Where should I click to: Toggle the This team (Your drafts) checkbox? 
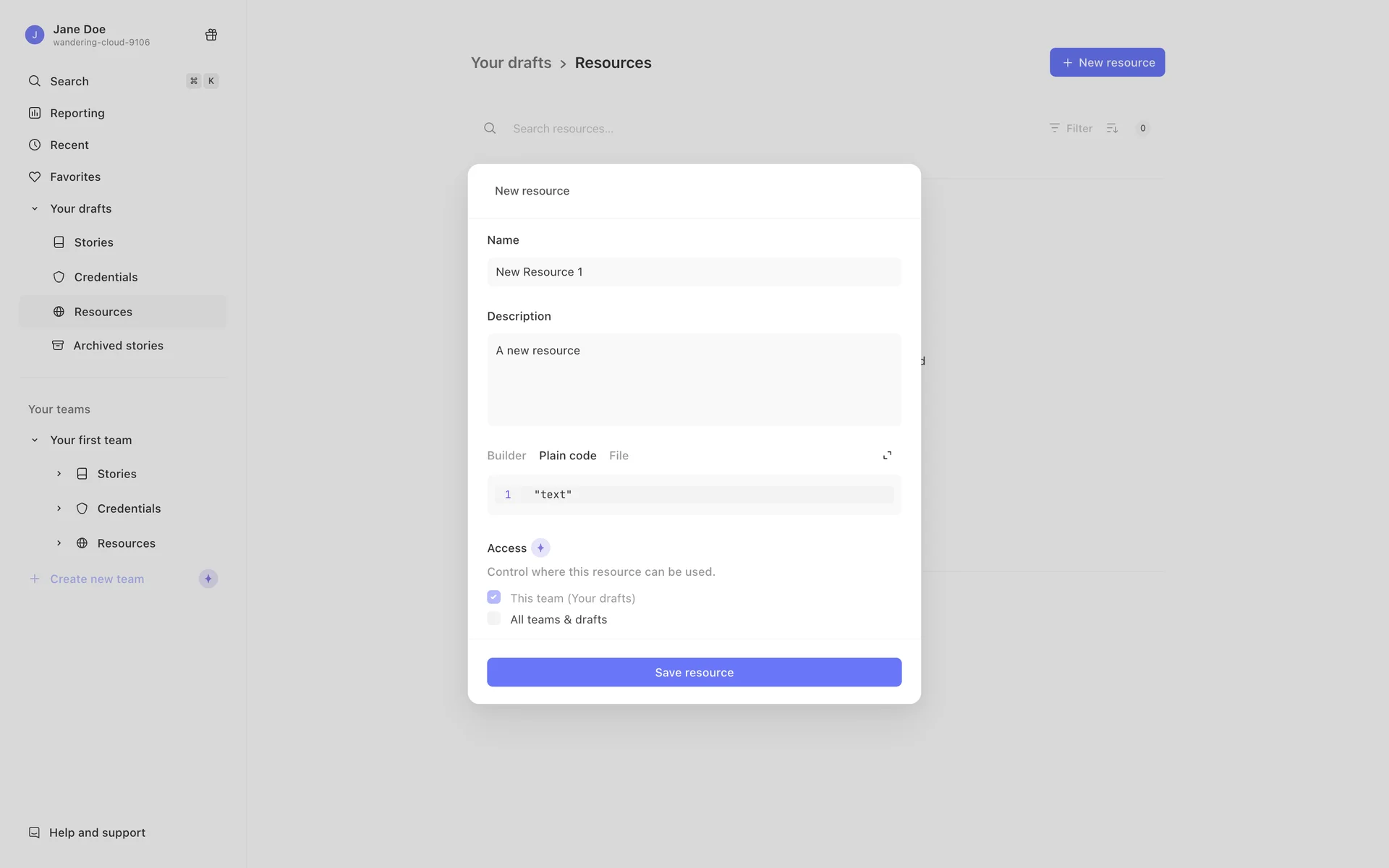pyautogui.click(x=494, y=597)
